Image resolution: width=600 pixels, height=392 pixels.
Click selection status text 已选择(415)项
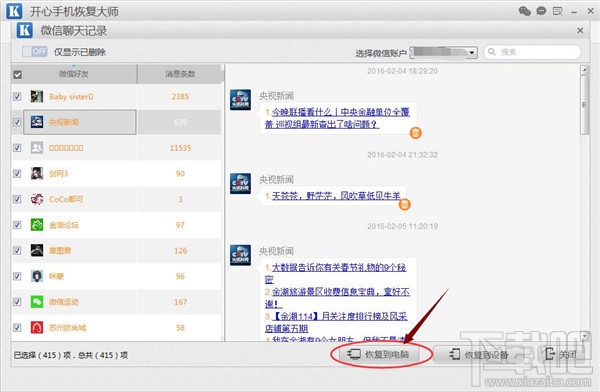42,355
